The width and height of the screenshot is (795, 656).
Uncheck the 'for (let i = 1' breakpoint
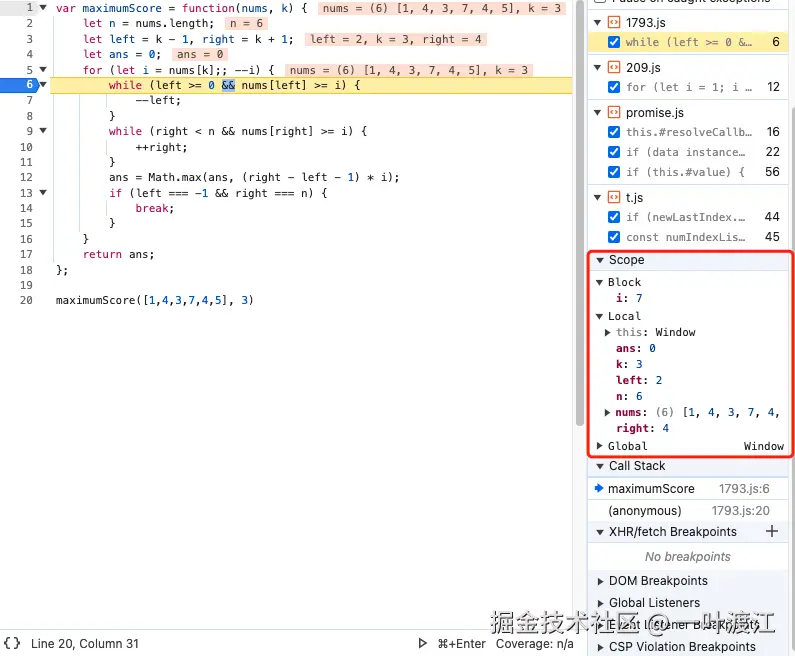pyautogui.click(x=614, y=87)
